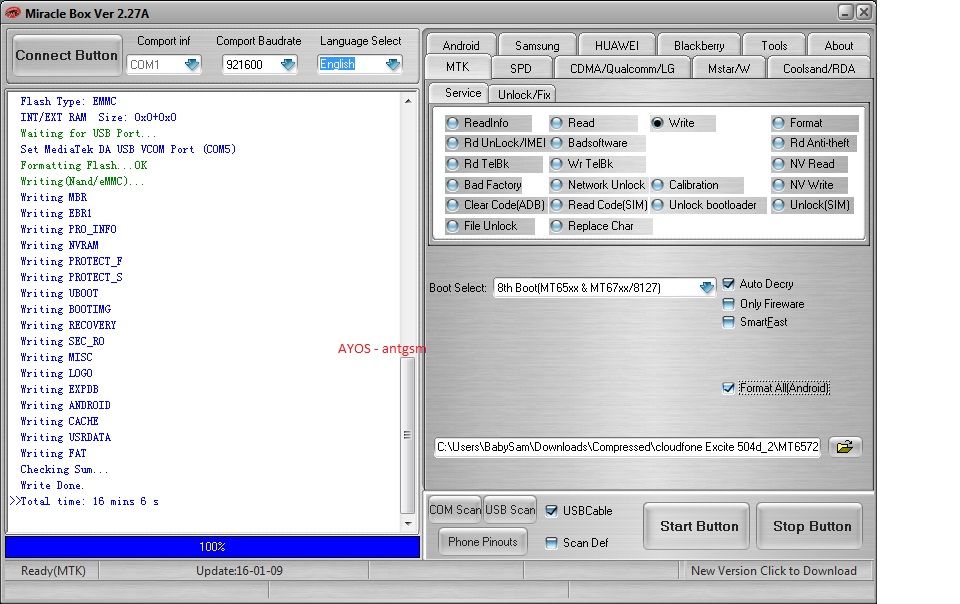Switch to the Samsung tab
Image resolution: width=960 pixels, height=604 pixels.
(537, 45)
